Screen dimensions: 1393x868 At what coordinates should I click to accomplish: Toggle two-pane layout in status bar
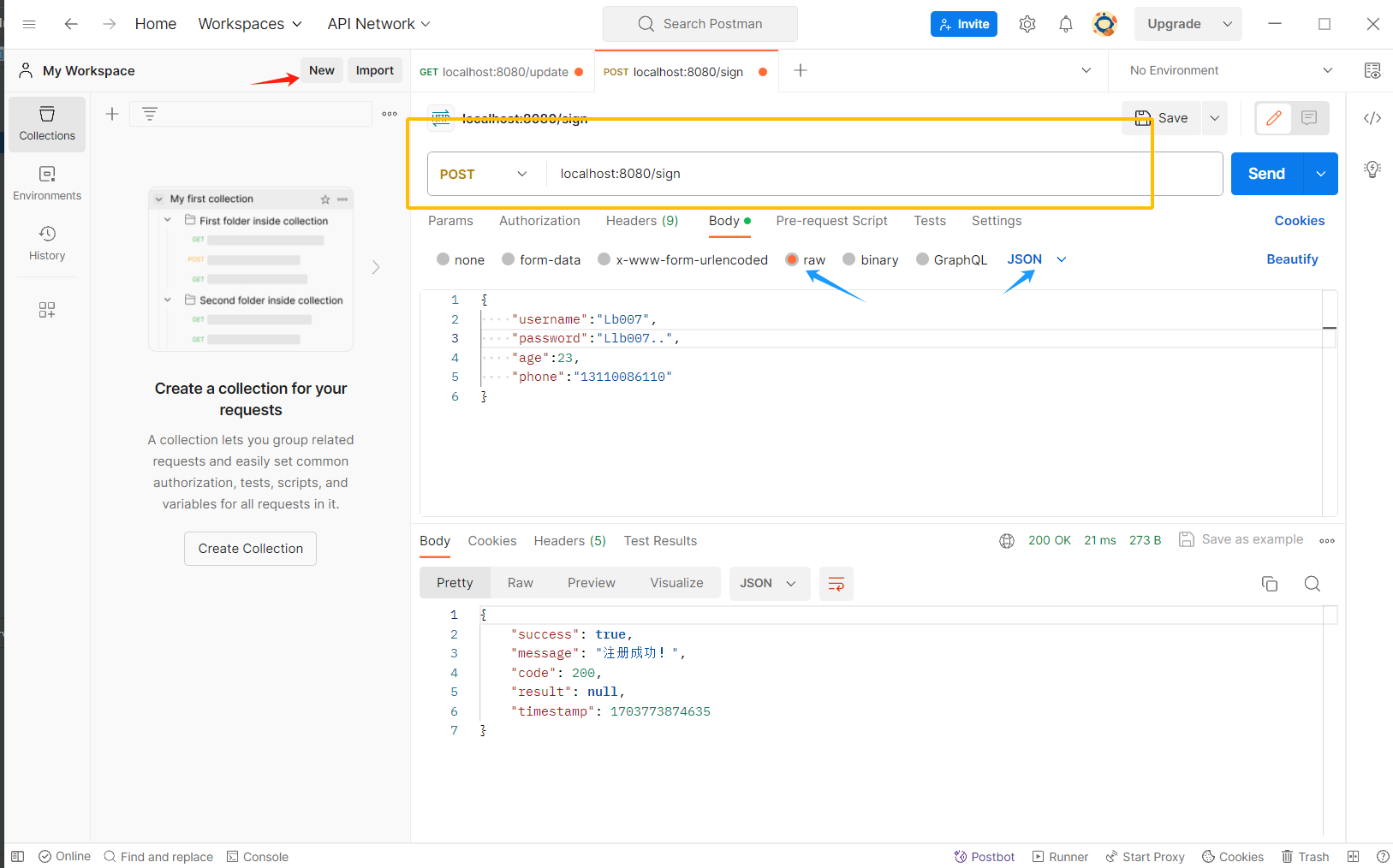(1354, 856)
